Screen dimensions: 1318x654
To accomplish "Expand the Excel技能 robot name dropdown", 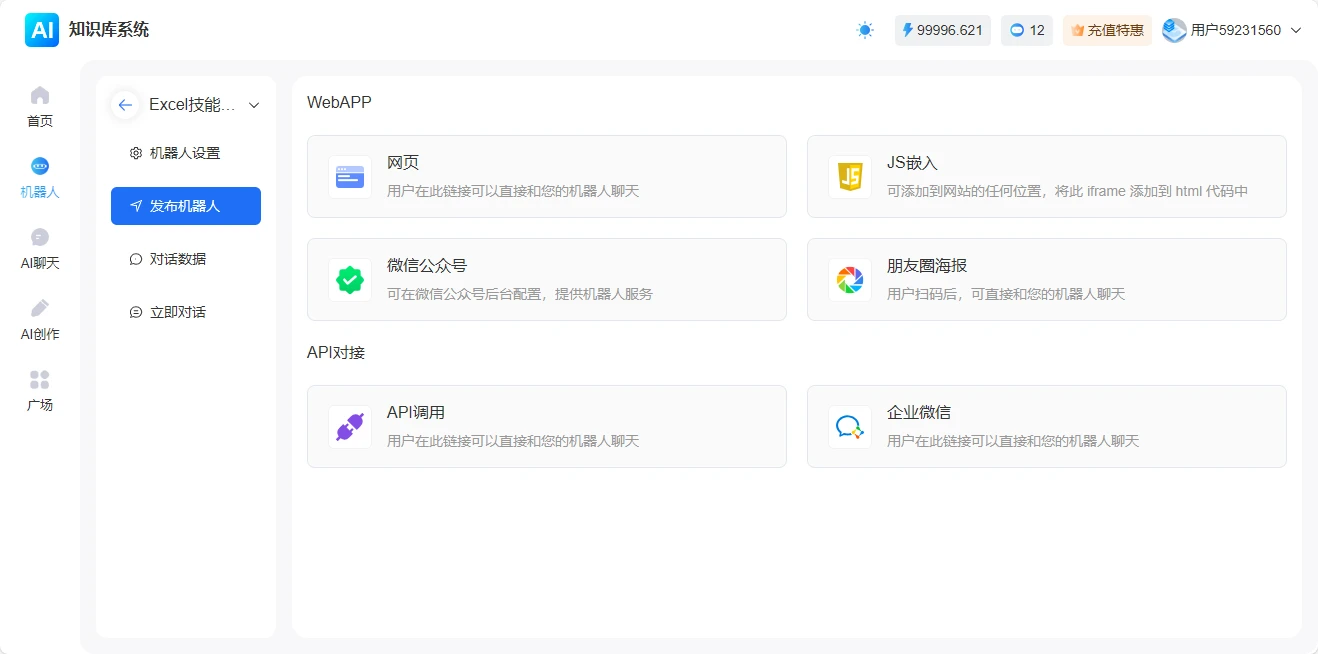I will [255, 104].
